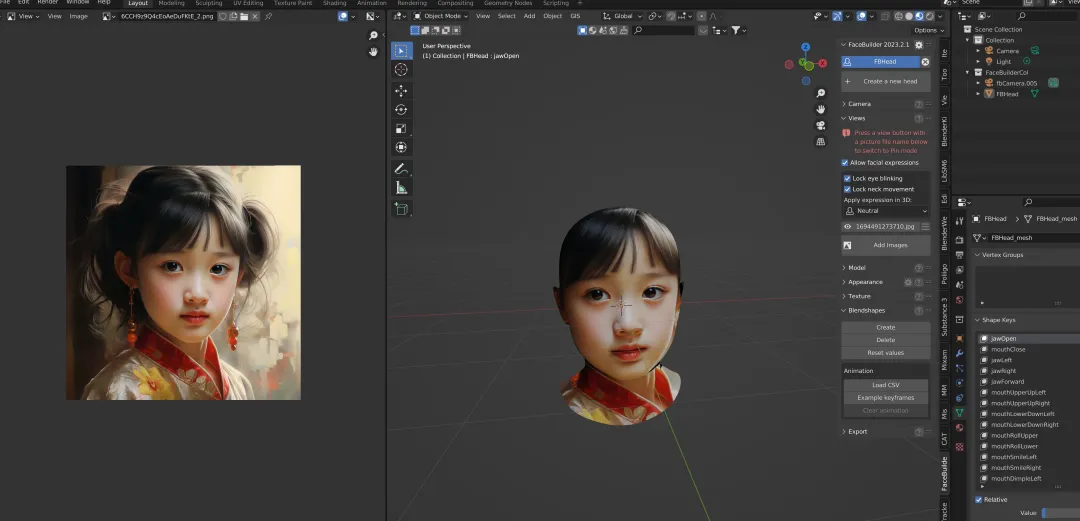Switch to the Sculpting workspace tab
Image resolution: width=1080 pixels, height=521 pixels.
208,4
